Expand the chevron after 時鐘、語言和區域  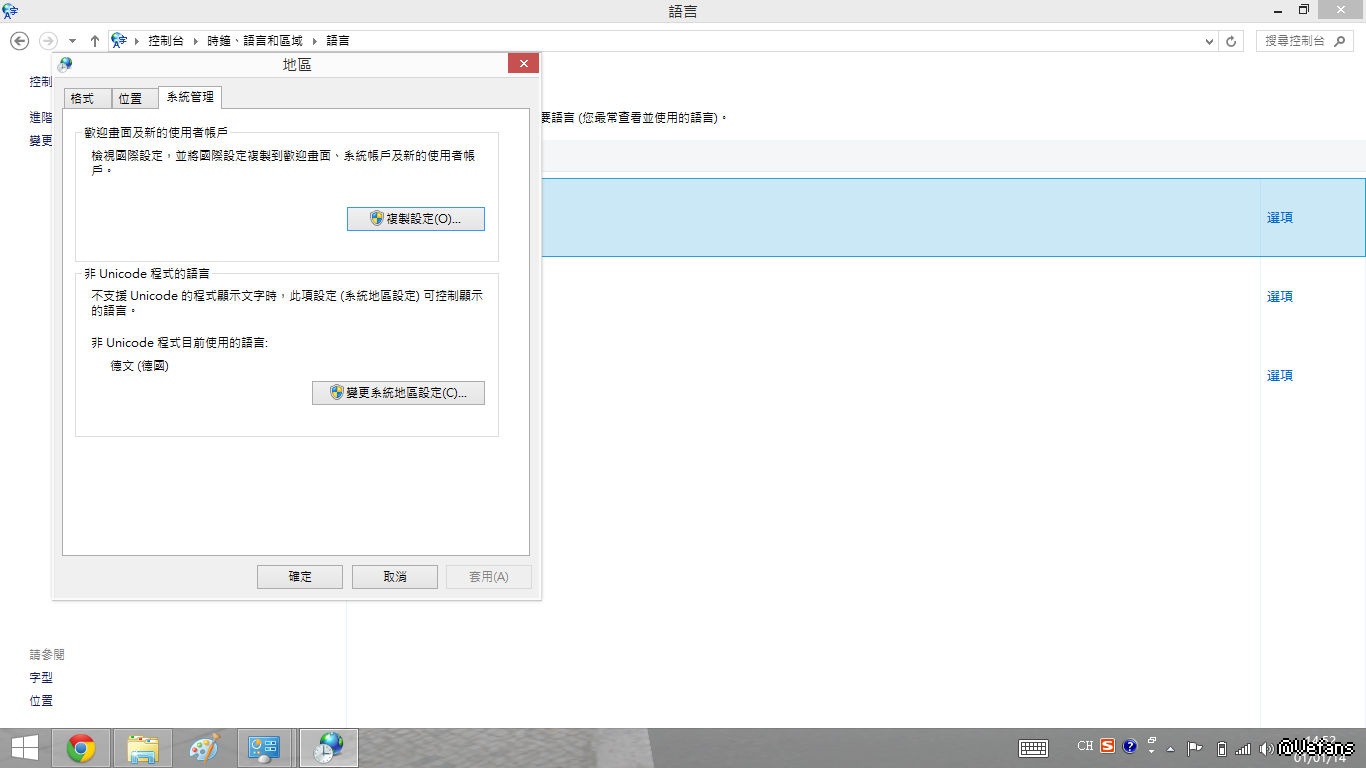click(313, 41)
